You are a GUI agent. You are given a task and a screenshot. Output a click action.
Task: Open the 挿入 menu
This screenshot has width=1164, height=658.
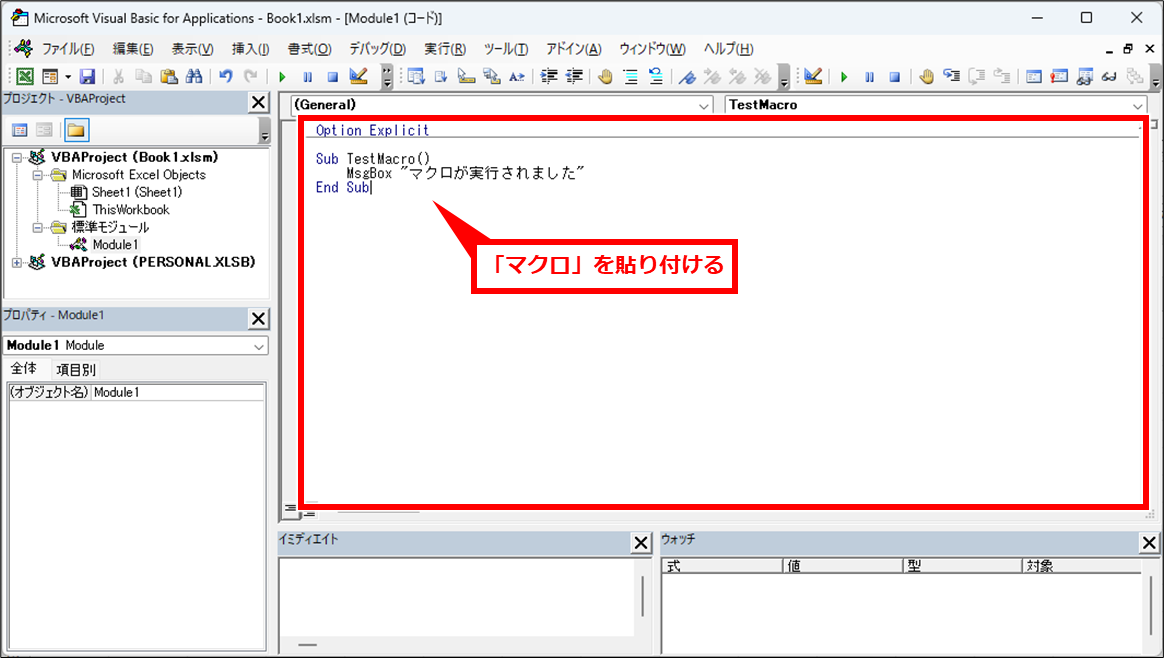(x=250, y=49)
